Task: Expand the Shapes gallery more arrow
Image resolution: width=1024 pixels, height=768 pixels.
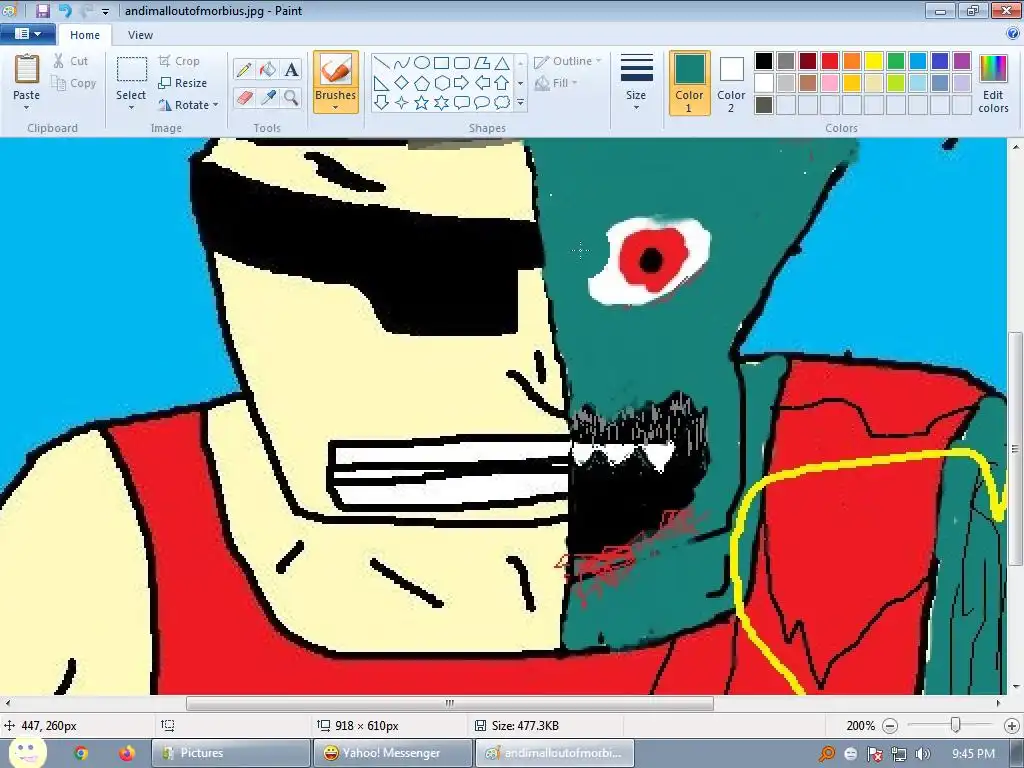Action: tap(520, 103)
